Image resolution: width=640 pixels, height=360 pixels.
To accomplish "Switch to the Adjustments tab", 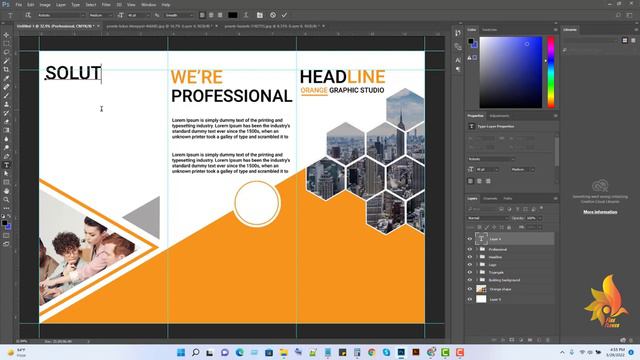I will click(499, 116).
